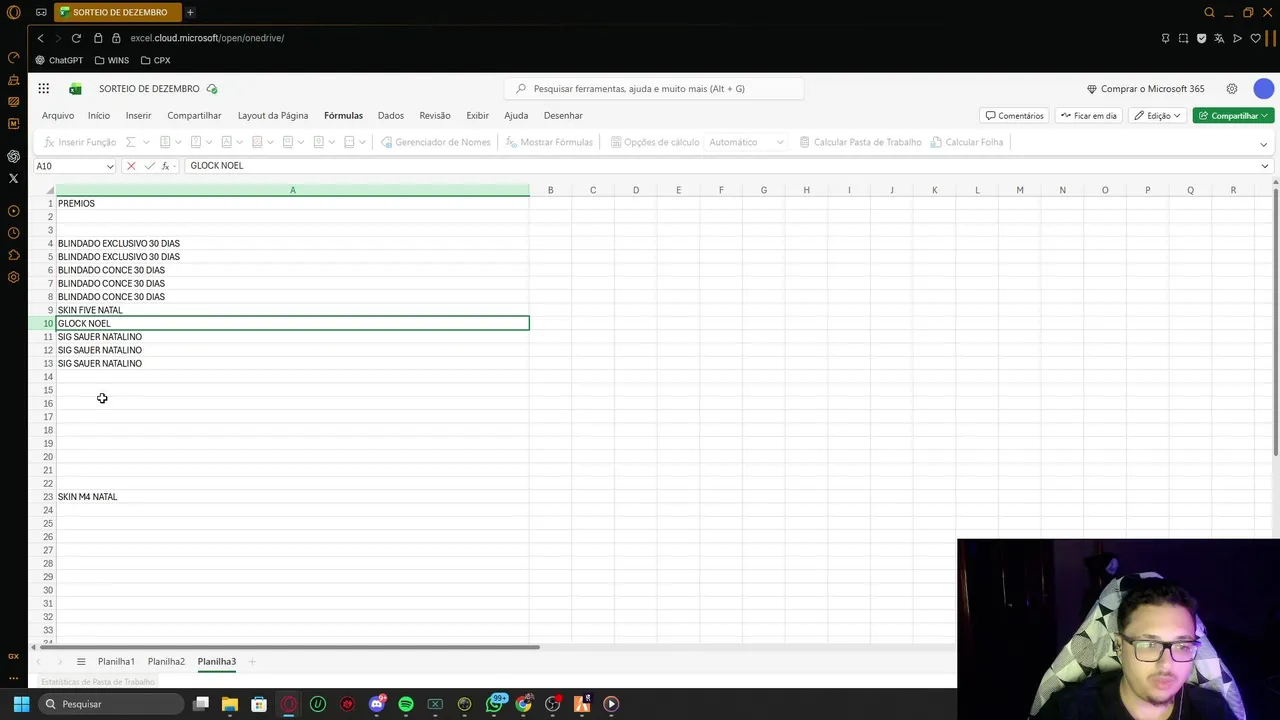Open X (Twitter) in Opera sidebar
The height and width of the screenshot is (720, 1280).
click(x=13, y=178)
